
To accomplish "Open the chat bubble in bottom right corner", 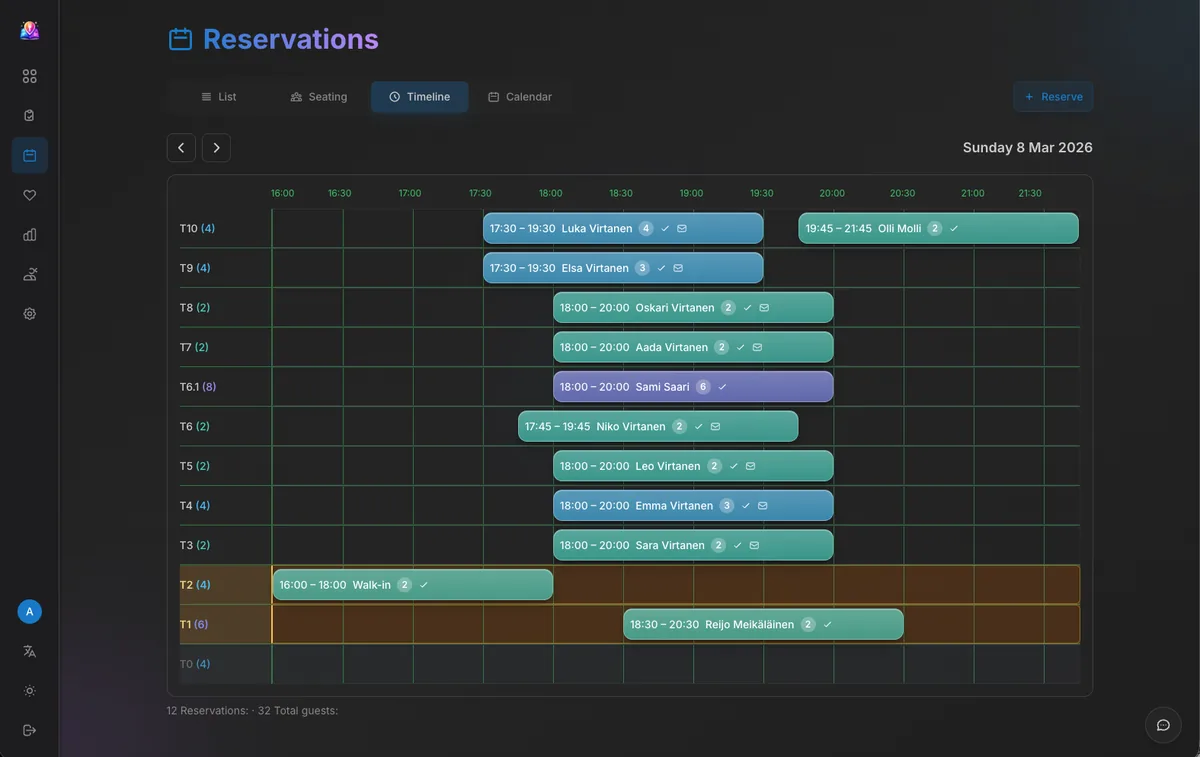I will click(1162, 725).
